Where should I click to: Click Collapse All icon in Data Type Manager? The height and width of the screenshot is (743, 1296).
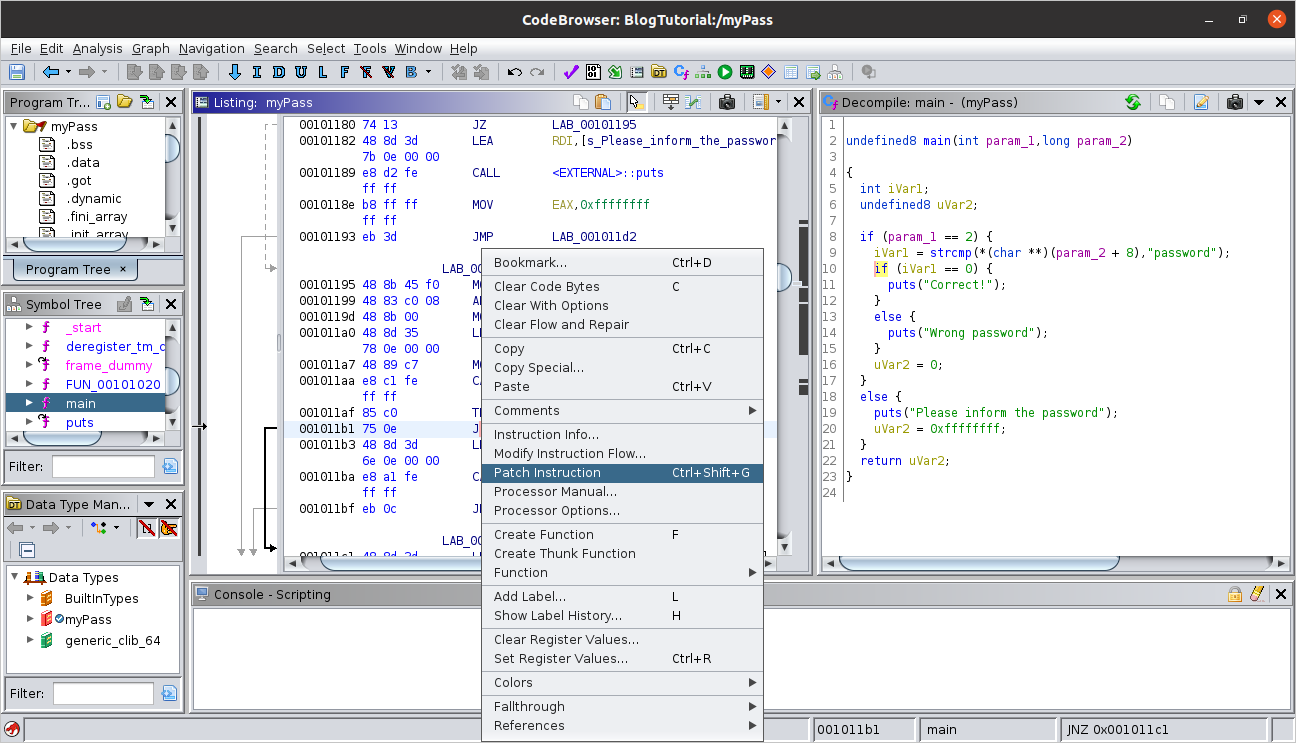(27, 550)
